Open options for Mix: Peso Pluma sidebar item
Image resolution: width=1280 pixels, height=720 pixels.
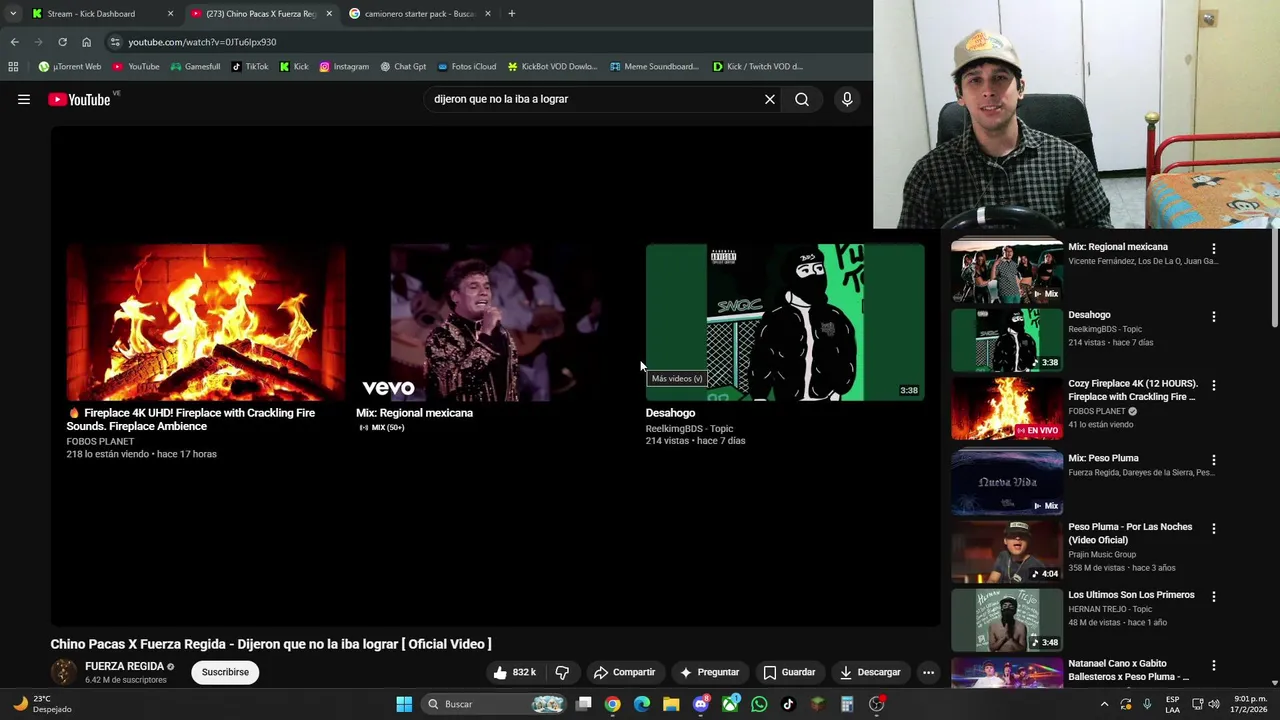(1214, 460)
